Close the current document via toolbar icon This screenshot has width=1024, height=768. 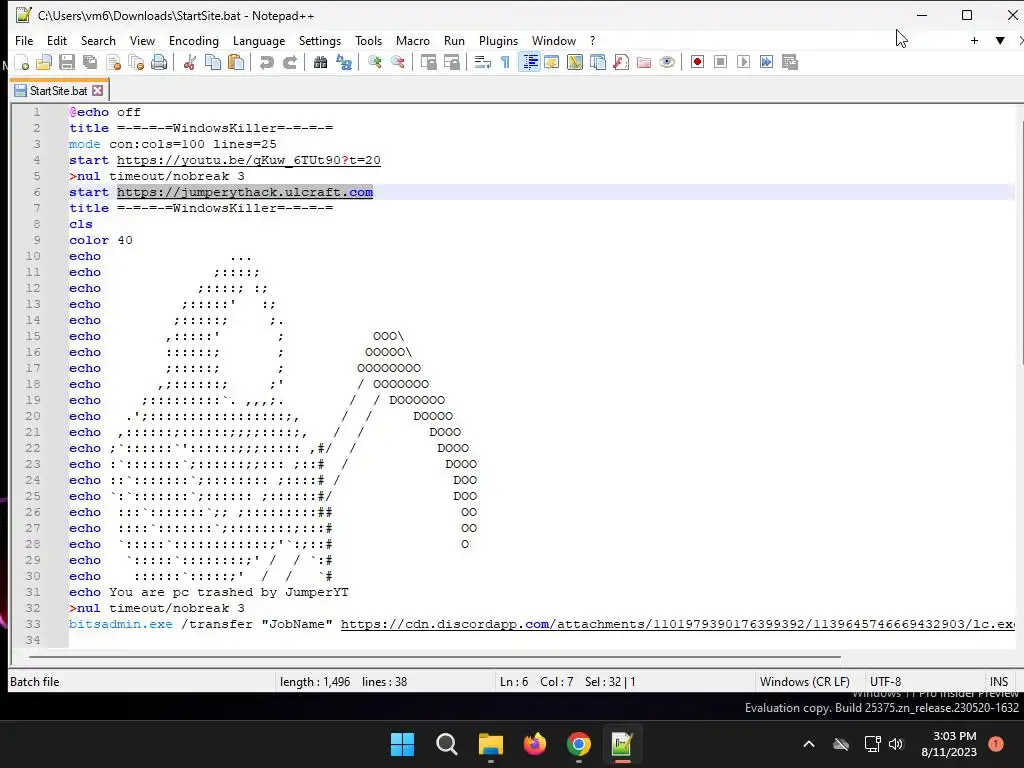[x=113, y=63]
